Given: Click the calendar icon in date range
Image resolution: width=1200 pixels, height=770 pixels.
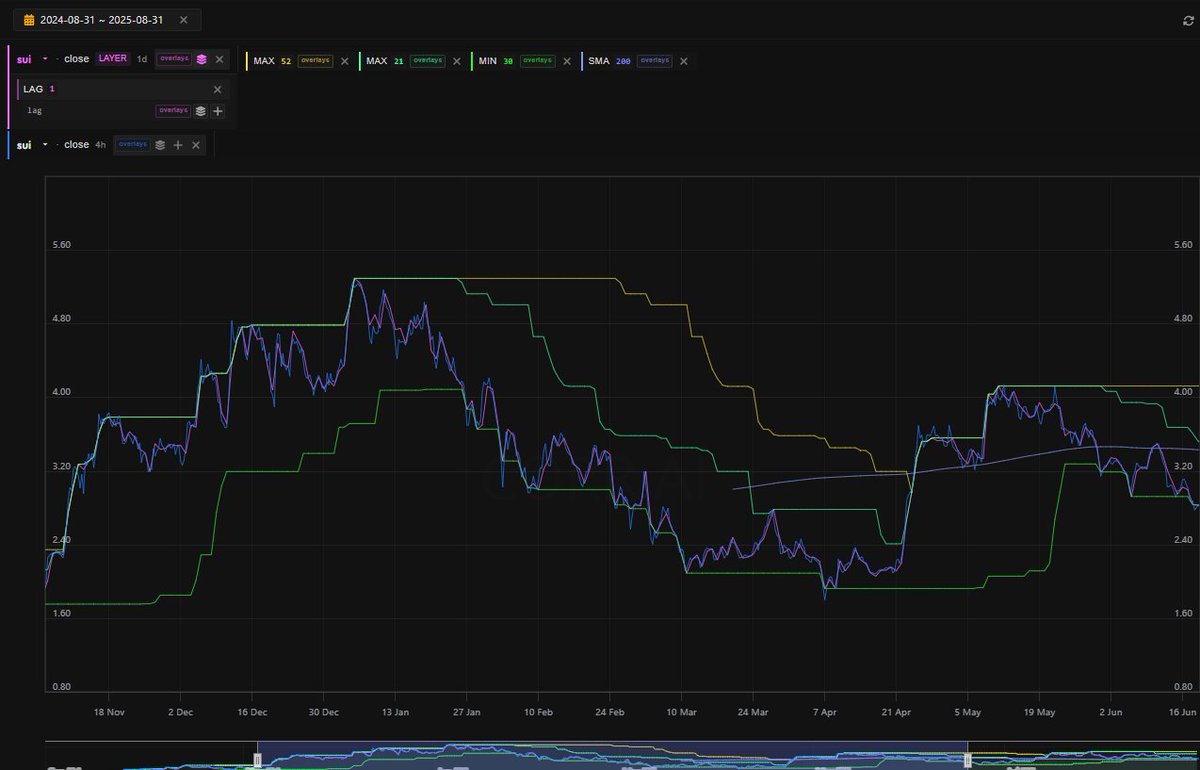Looking at the screenshot, I should 29,20.
